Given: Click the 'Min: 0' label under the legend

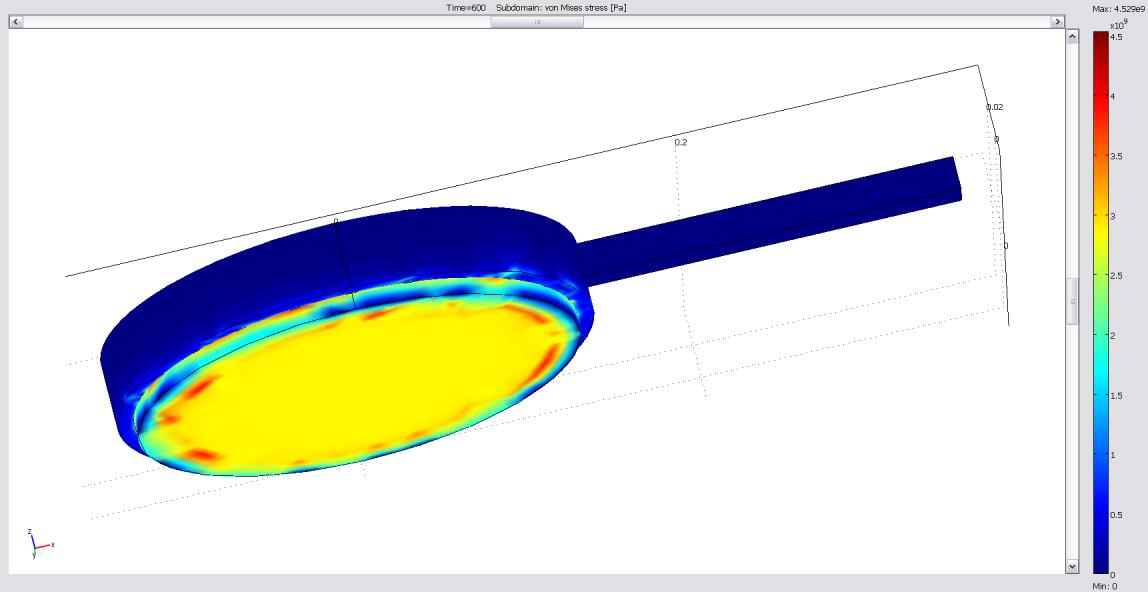Looking at the screenshot, I should tap(1105, 585).
